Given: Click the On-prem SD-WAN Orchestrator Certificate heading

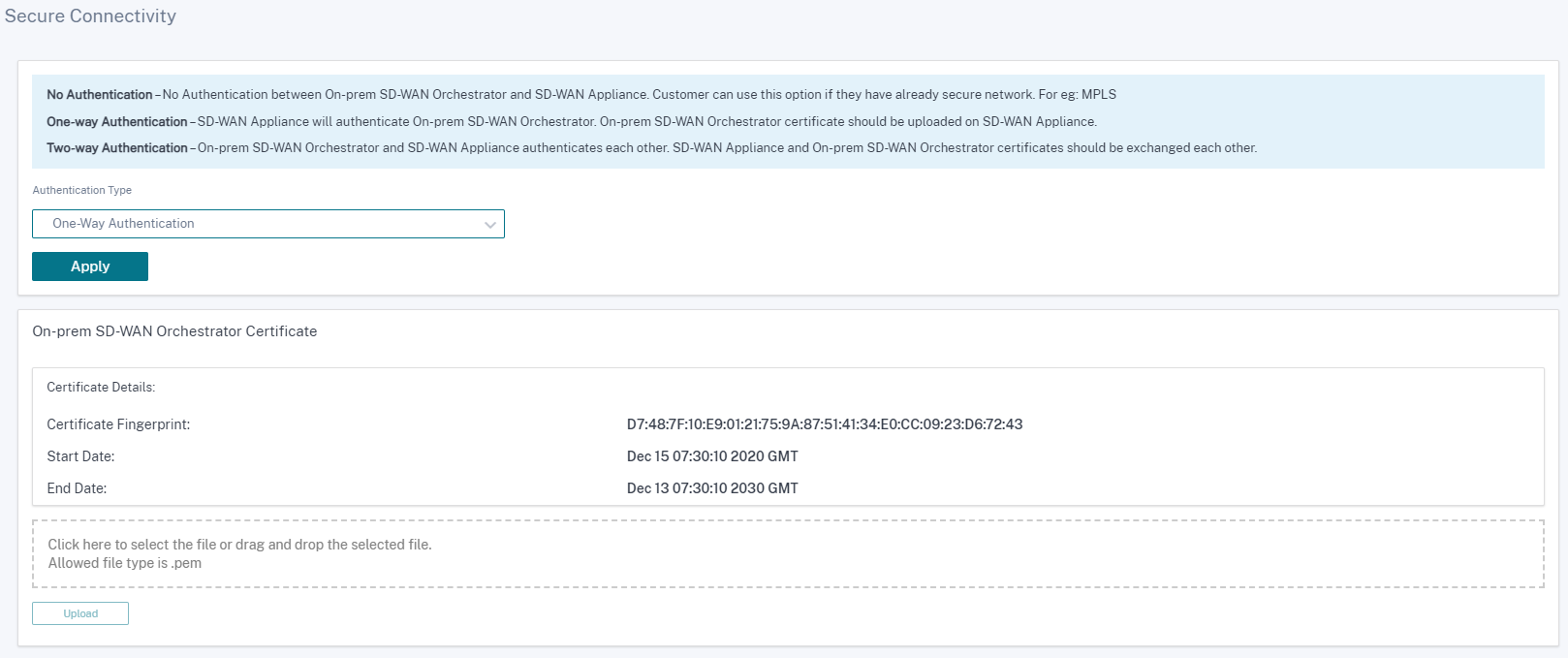Looking at the screenshot, I should tap(174, 331).
